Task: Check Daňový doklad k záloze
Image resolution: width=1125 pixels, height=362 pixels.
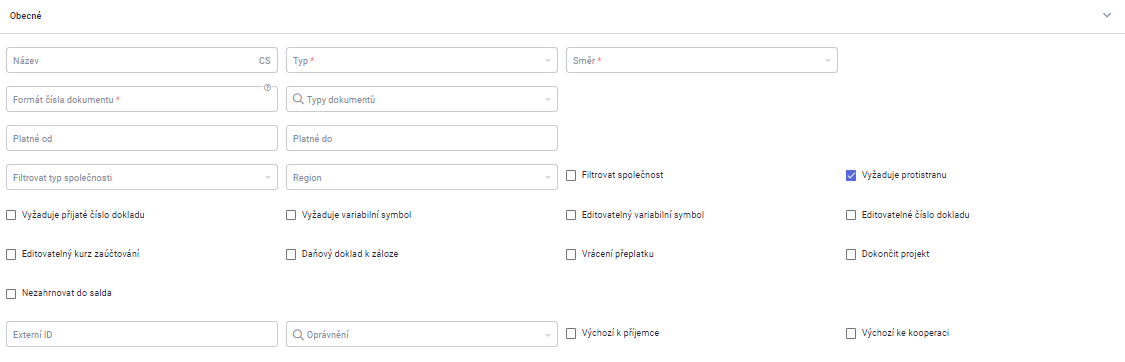Action: (x=291, y=254)
